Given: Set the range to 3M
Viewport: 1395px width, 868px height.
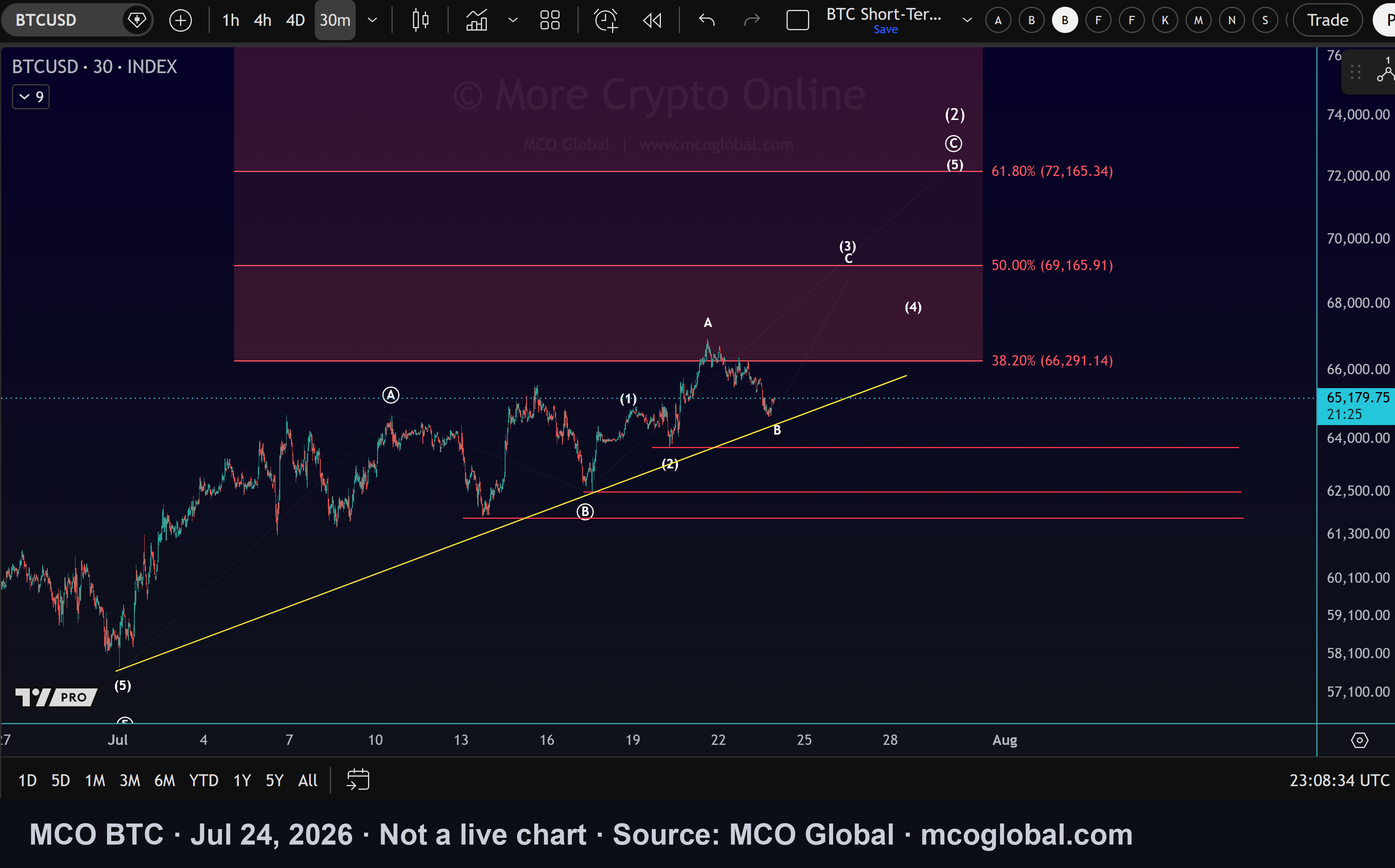Looking at the screenshot, I should (x=130, y=781).
